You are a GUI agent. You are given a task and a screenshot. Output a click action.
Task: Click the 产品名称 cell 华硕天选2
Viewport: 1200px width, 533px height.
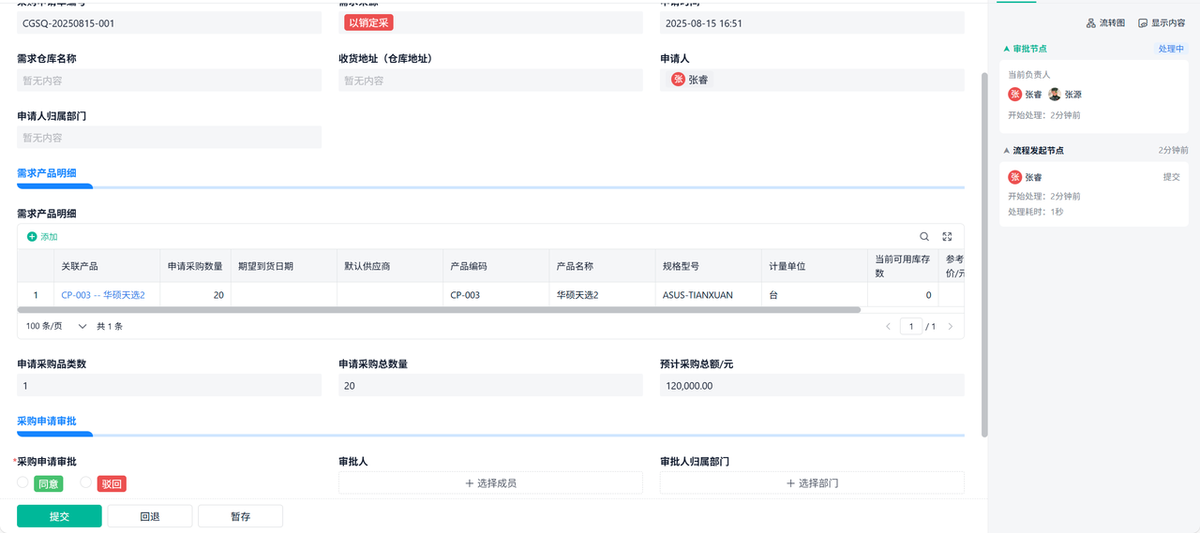(x=601, y=295)
